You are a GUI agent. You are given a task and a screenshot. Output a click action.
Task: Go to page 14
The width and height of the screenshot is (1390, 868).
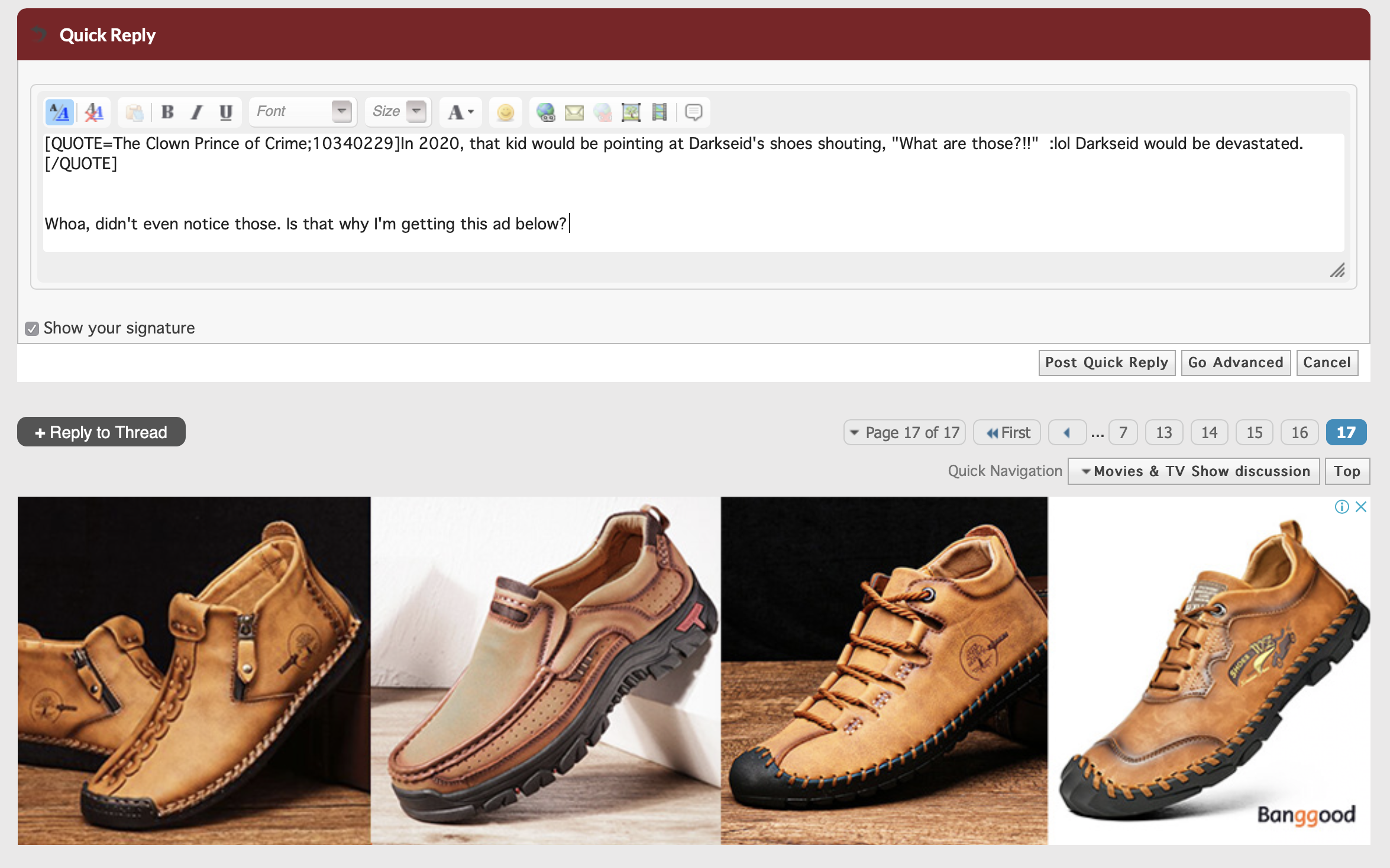coord(1209,432)
